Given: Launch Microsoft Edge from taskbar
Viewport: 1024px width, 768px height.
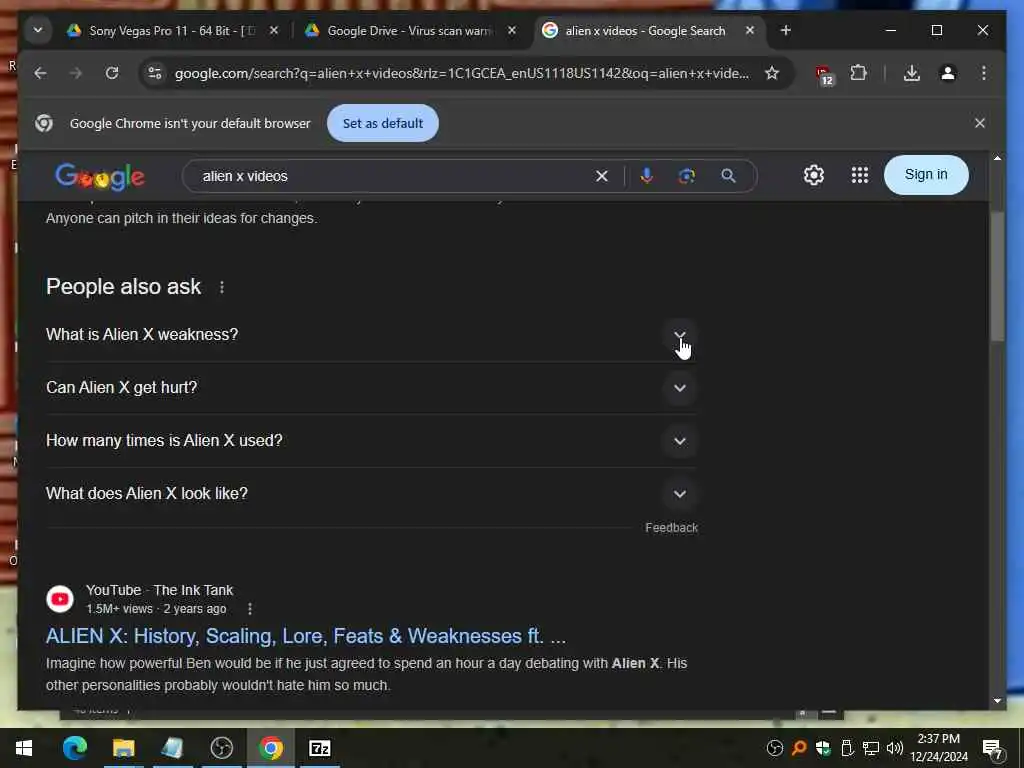Looking at the screenshot, I should click(74, 748).
